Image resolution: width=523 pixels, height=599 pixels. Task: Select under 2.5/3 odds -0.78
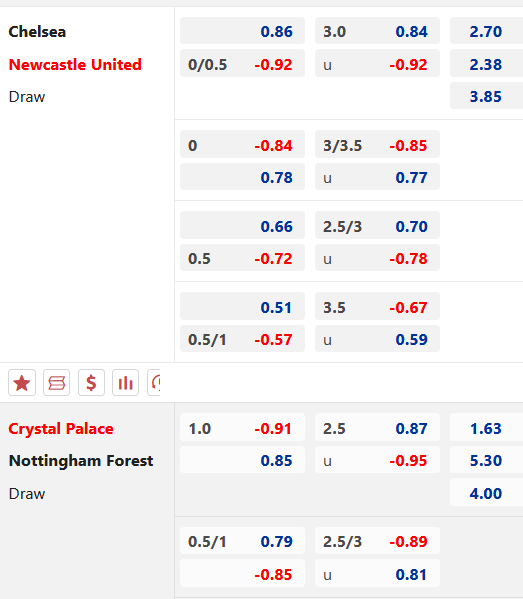(377, 258)
